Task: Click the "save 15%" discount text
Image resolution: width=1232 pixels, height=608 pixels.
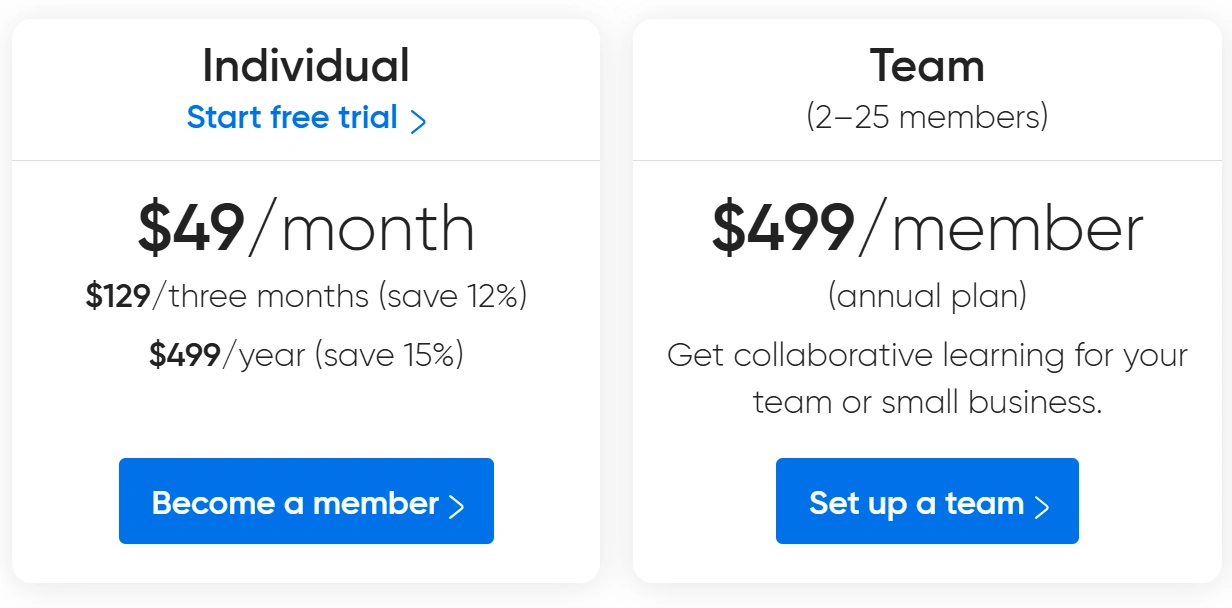Action: 389,355
